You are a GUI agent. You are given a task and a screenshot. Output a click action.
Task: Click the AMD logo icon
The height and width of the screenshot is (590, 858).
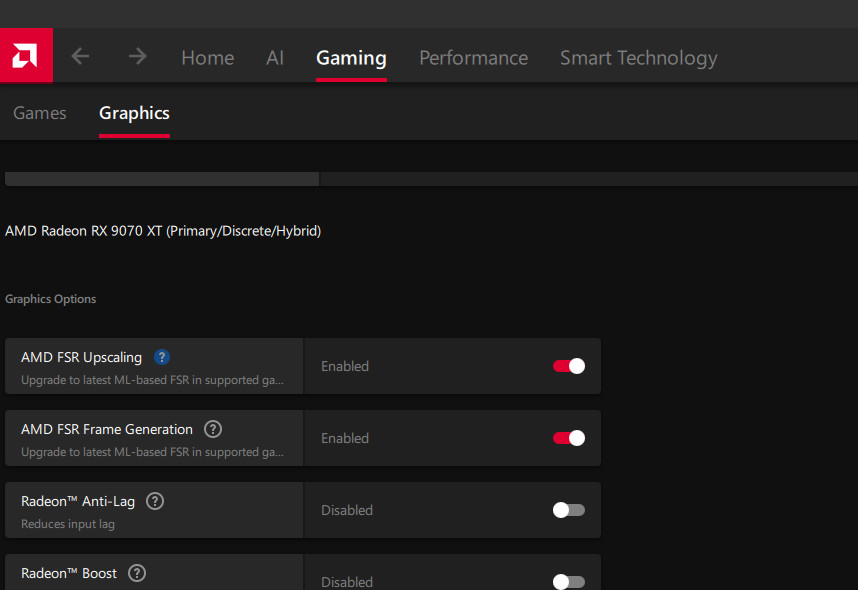26,56
